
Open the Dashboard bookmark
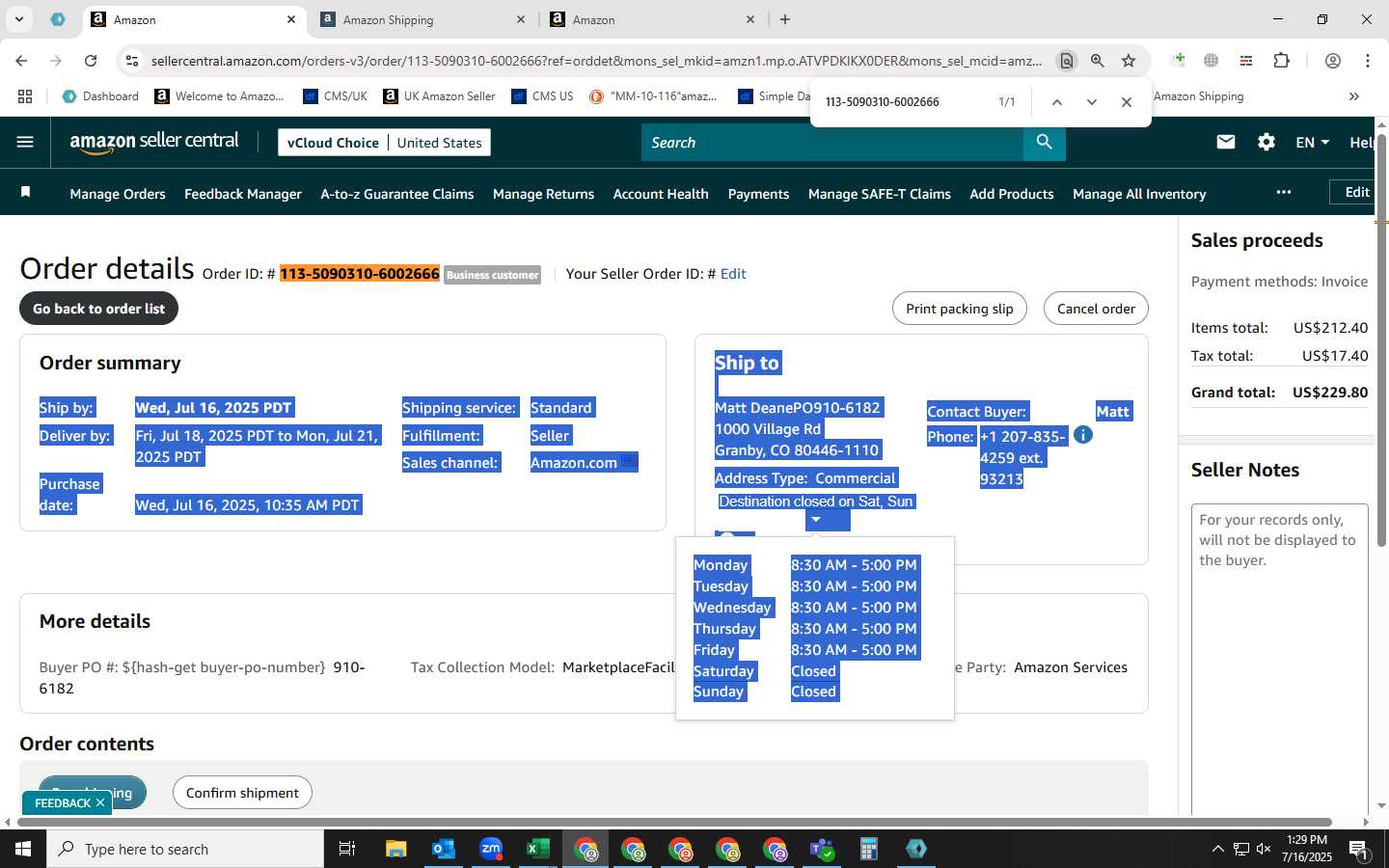[100, 96]
